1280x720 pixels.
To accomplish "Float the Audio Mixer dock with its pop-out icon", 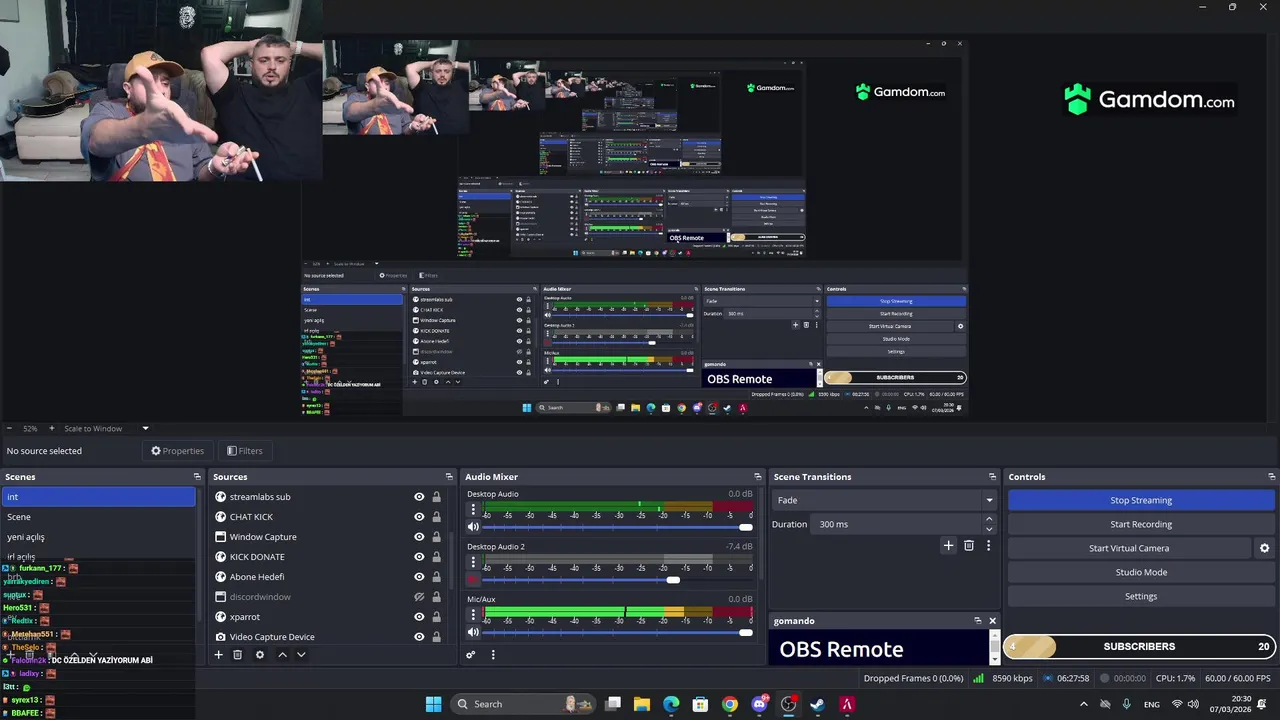I will 757,477.
